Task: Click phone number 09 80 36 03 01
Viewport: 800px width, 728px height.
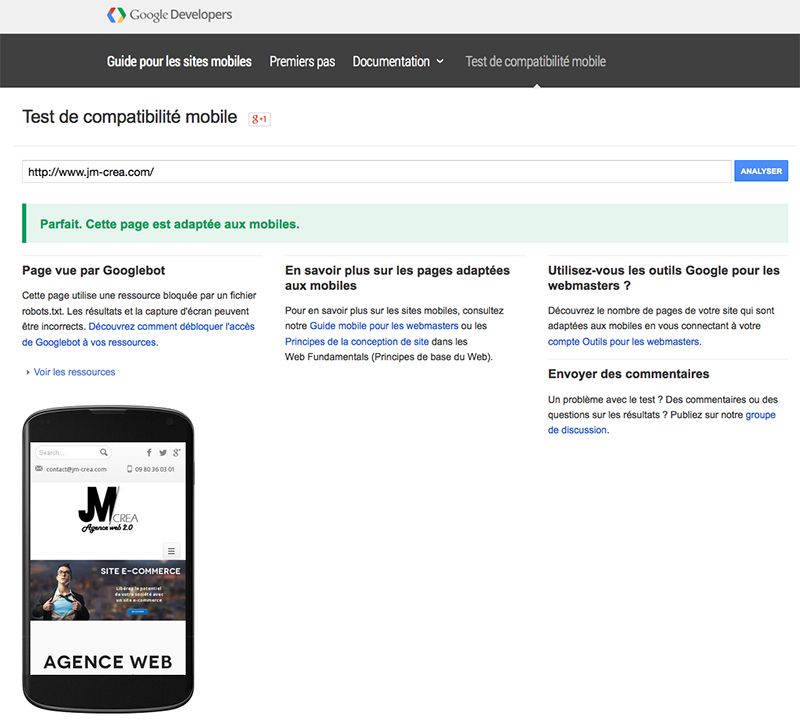Action: [x=151, y=469]
